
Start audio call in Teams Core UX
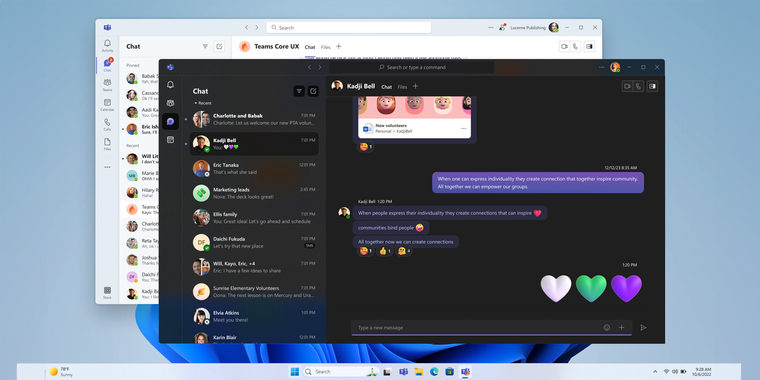(x=575, y=47)
